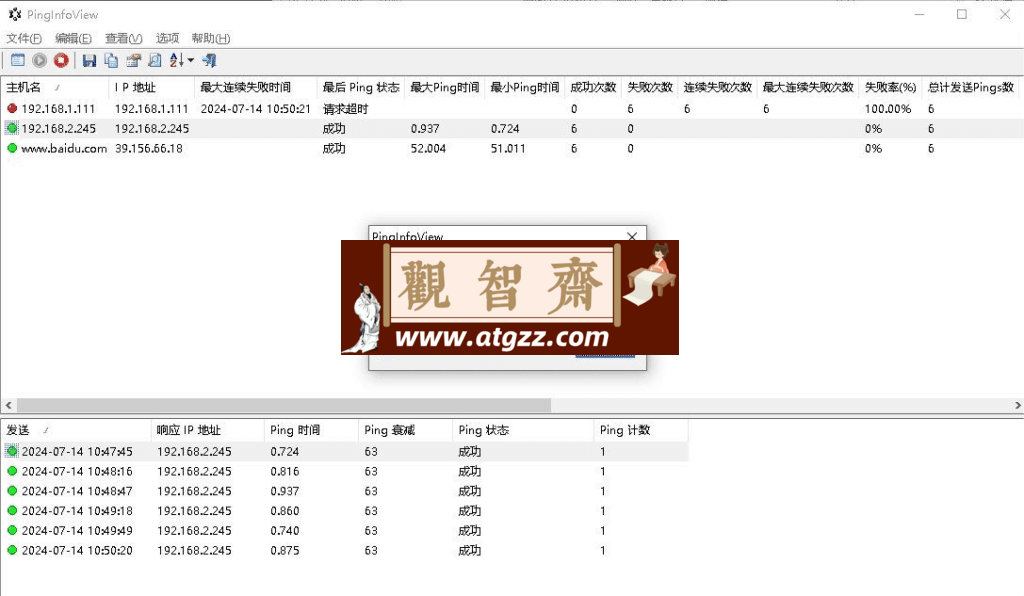The image size is (1024, 596).
Task: Sort by the 总计发送Pings数 column header
Action: (x=970, y=87)
